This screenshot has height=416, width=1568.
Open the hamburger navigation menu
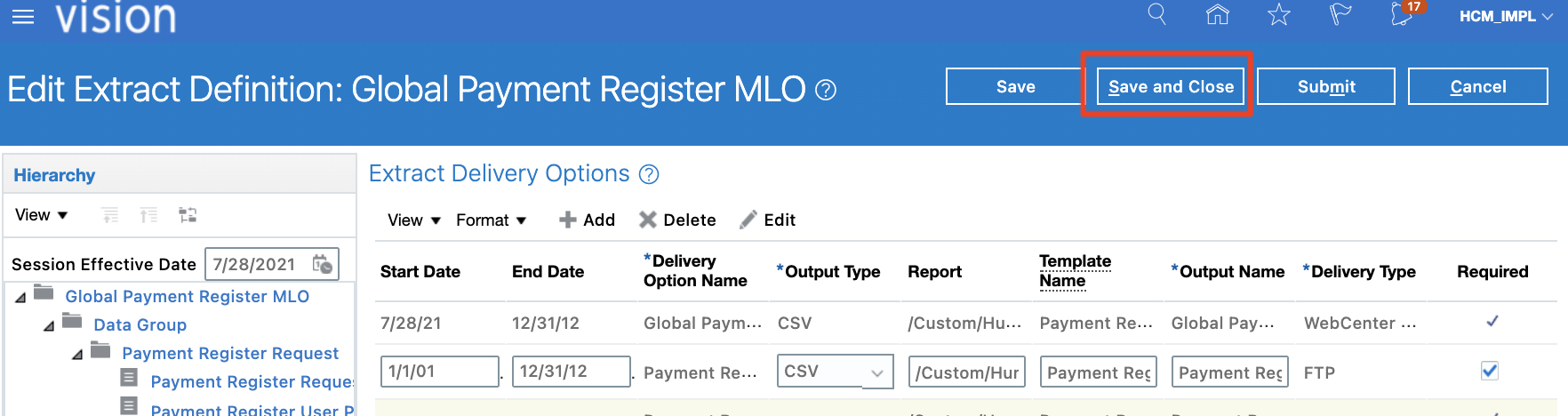tap(23, 17)
